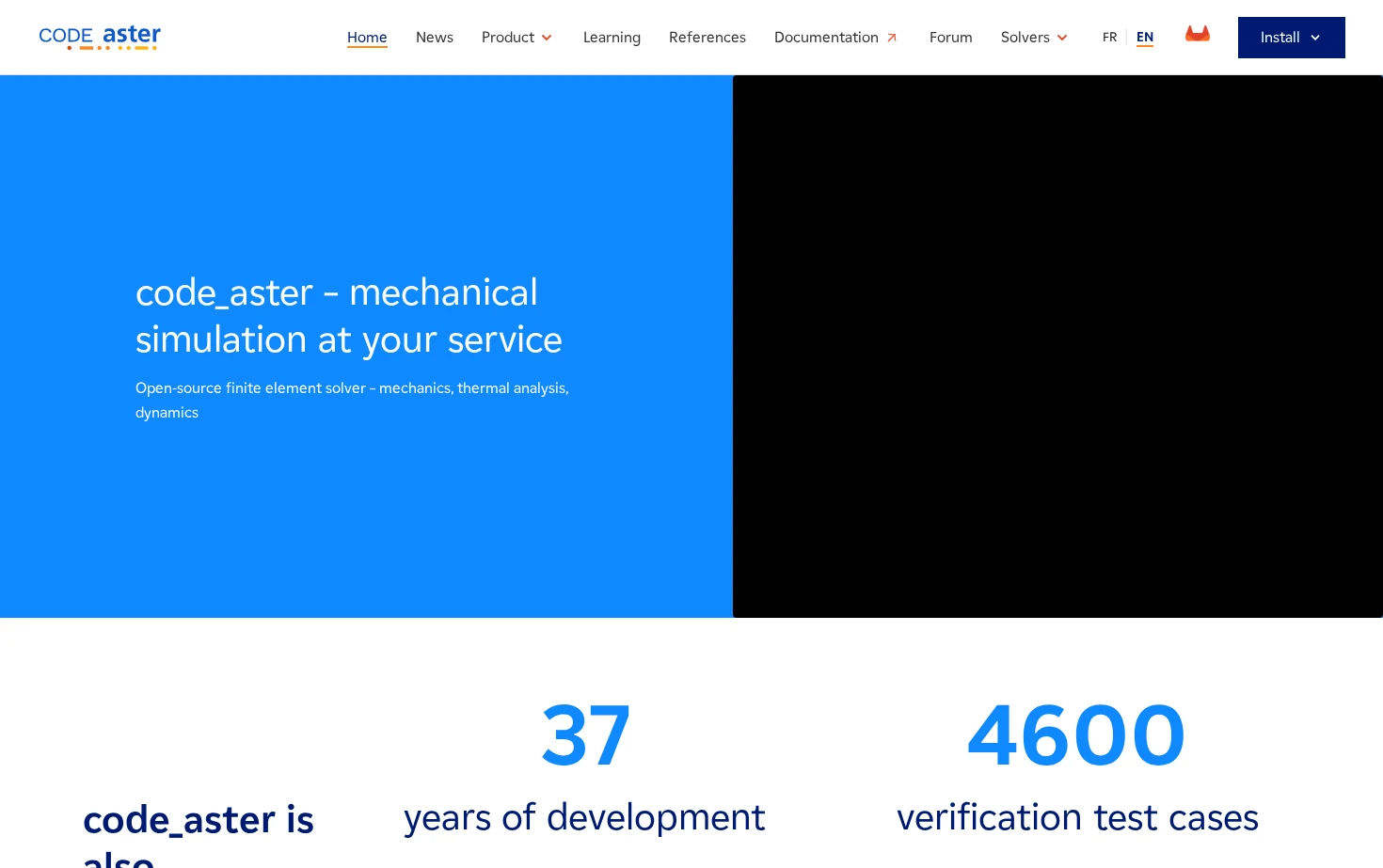Go to the Home menu item

tap(367, 38)
